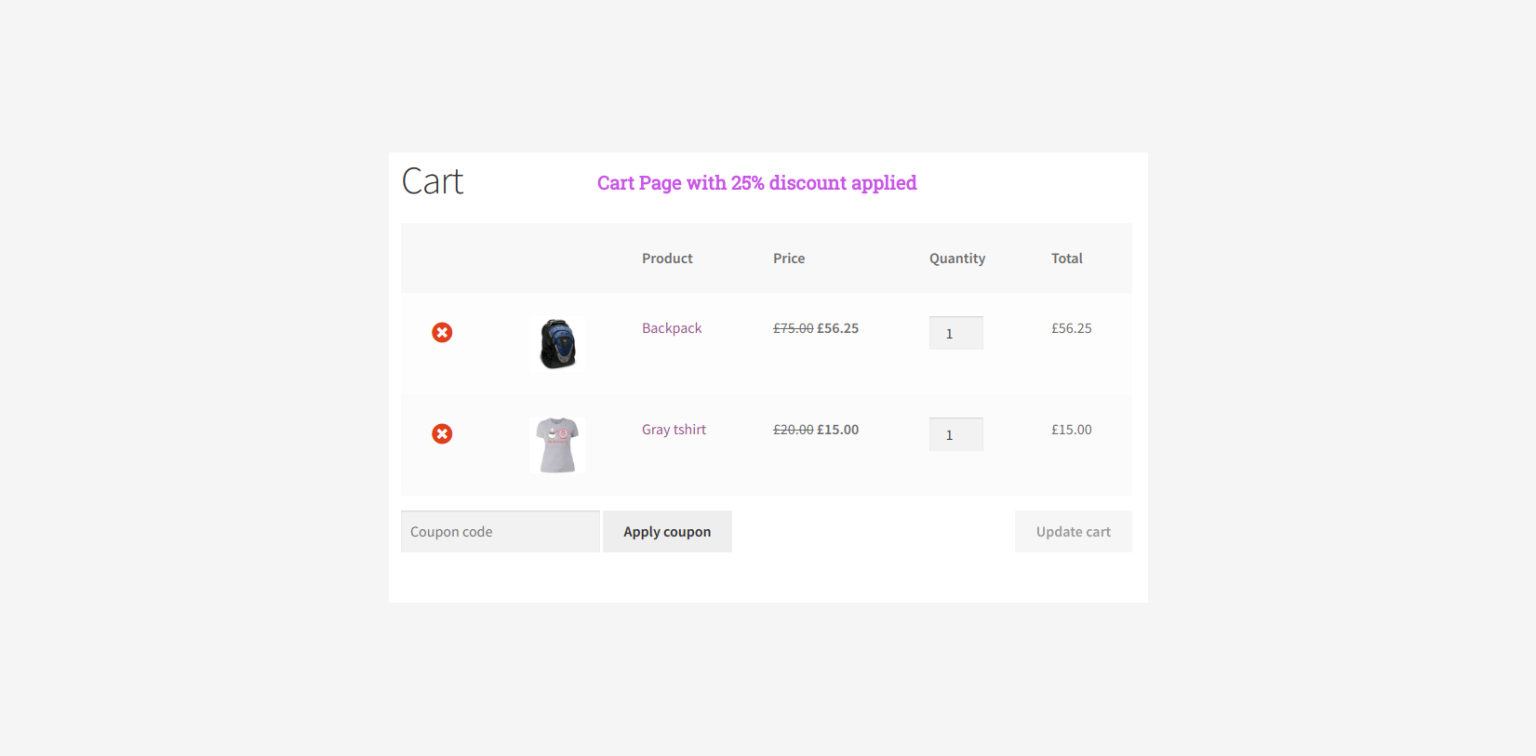Click the Gray tshirt £15.00 total

pos(1071,429)
